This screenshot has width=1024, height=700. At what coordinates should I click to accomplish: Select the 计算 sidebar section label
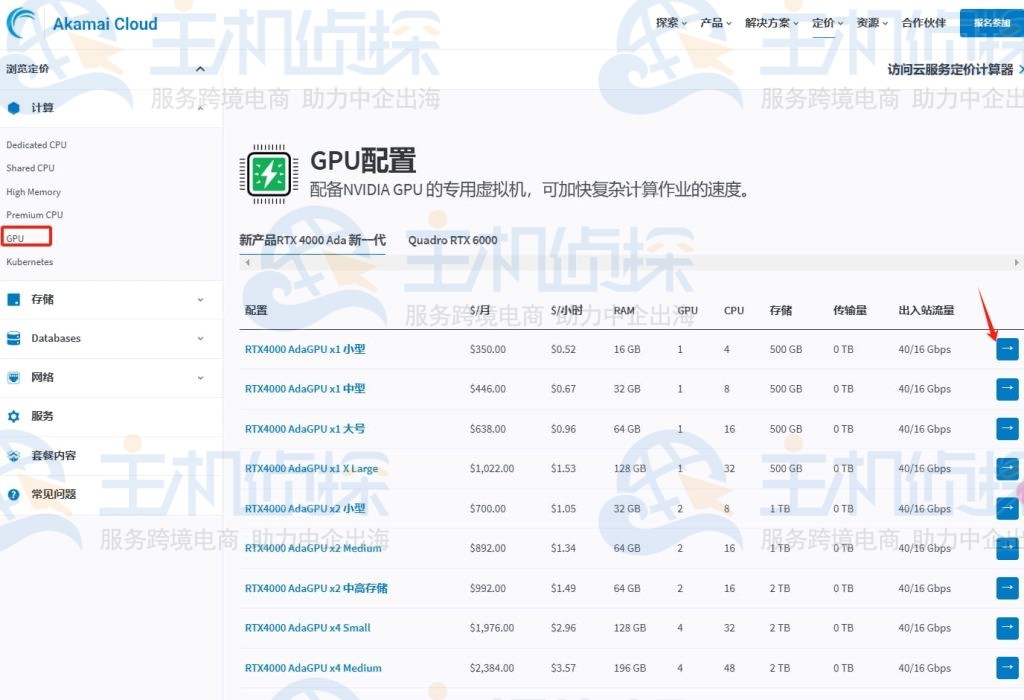42,108
